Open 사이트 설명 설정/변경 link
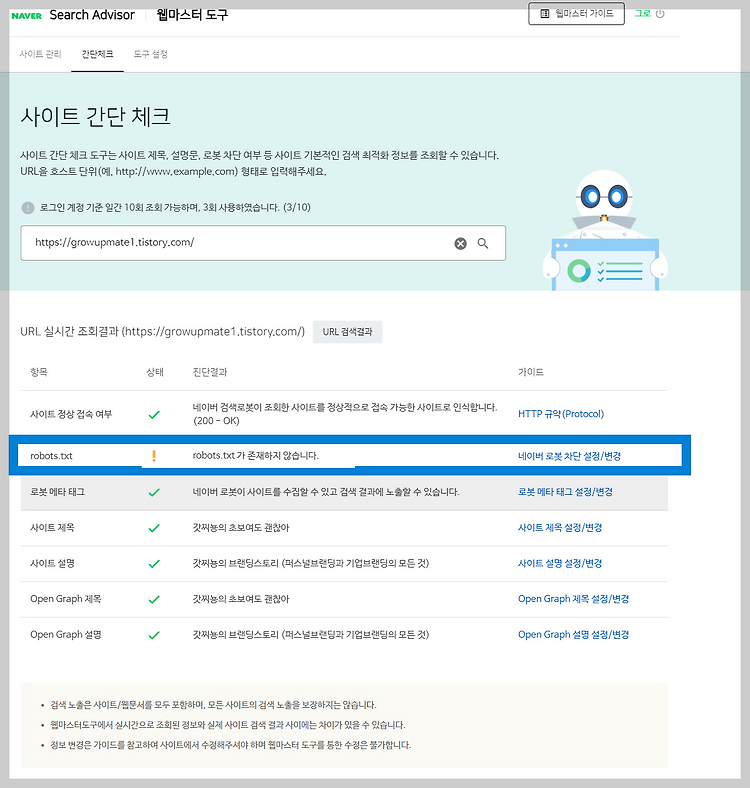Image resolution: width=750 pixels, height=788 pixels. pyautogui.click(x=560, y=563)
